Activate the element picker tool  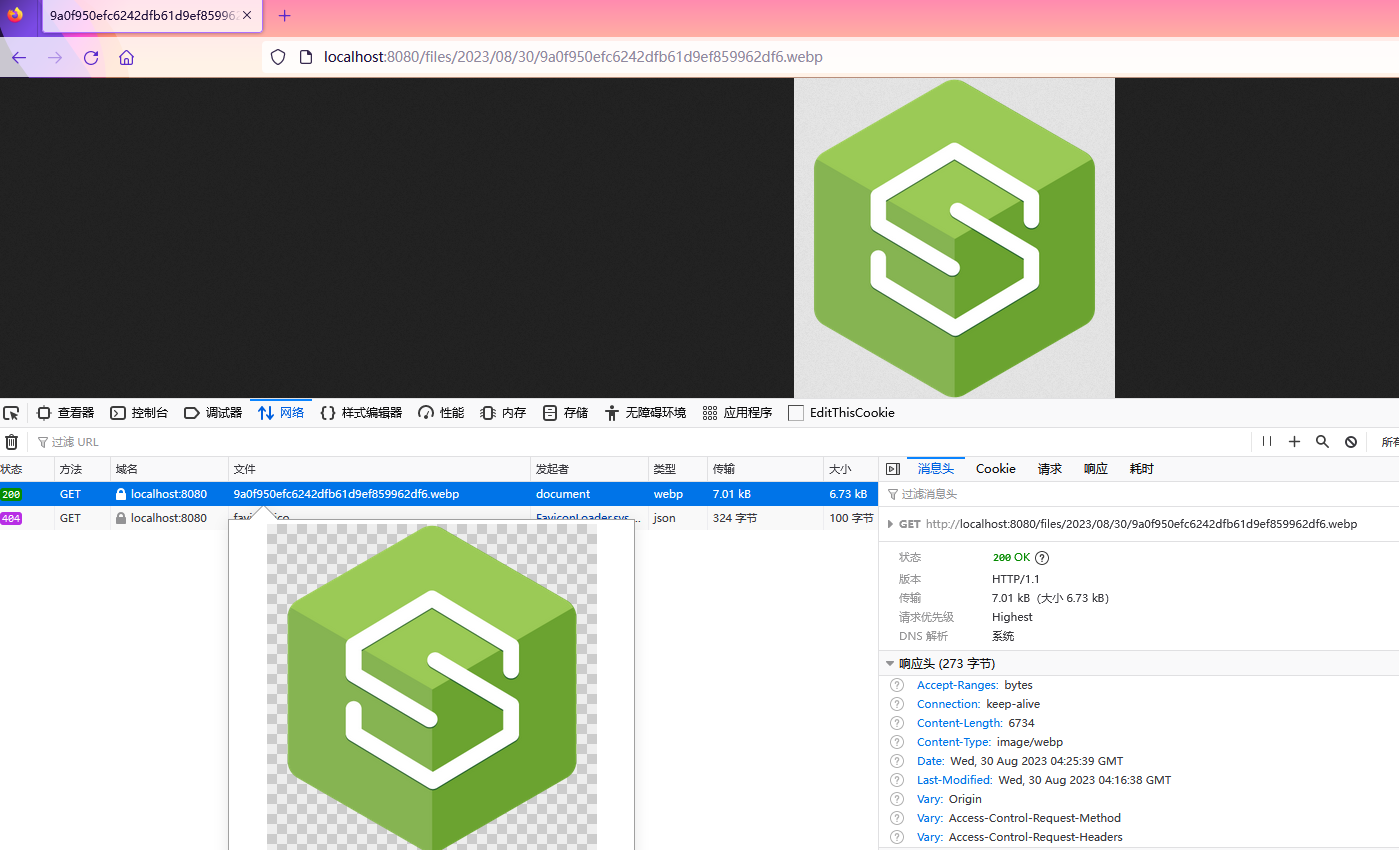11,413
